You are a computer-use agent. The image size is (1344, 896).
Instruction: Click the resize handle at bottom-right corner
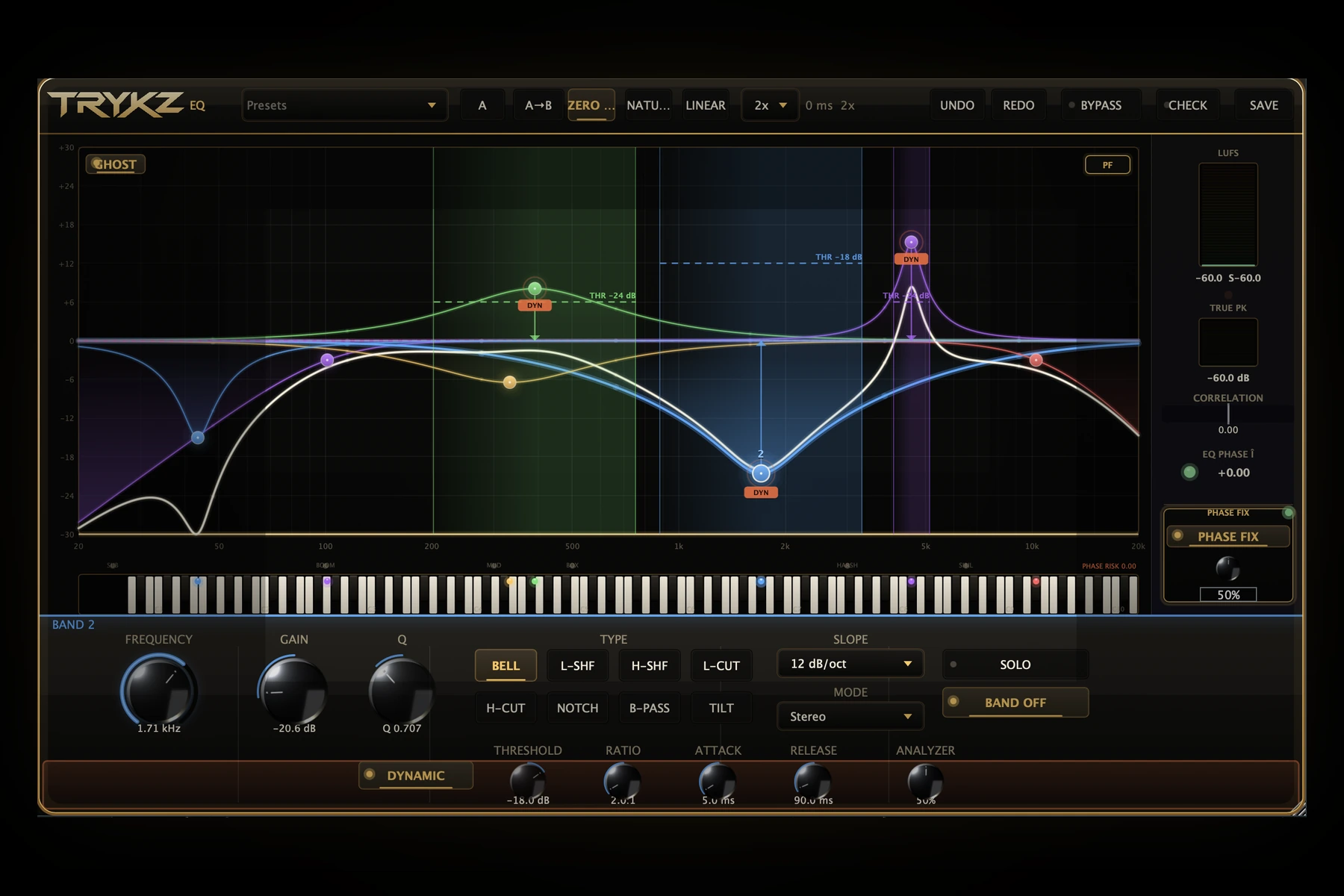(1299, 809)
